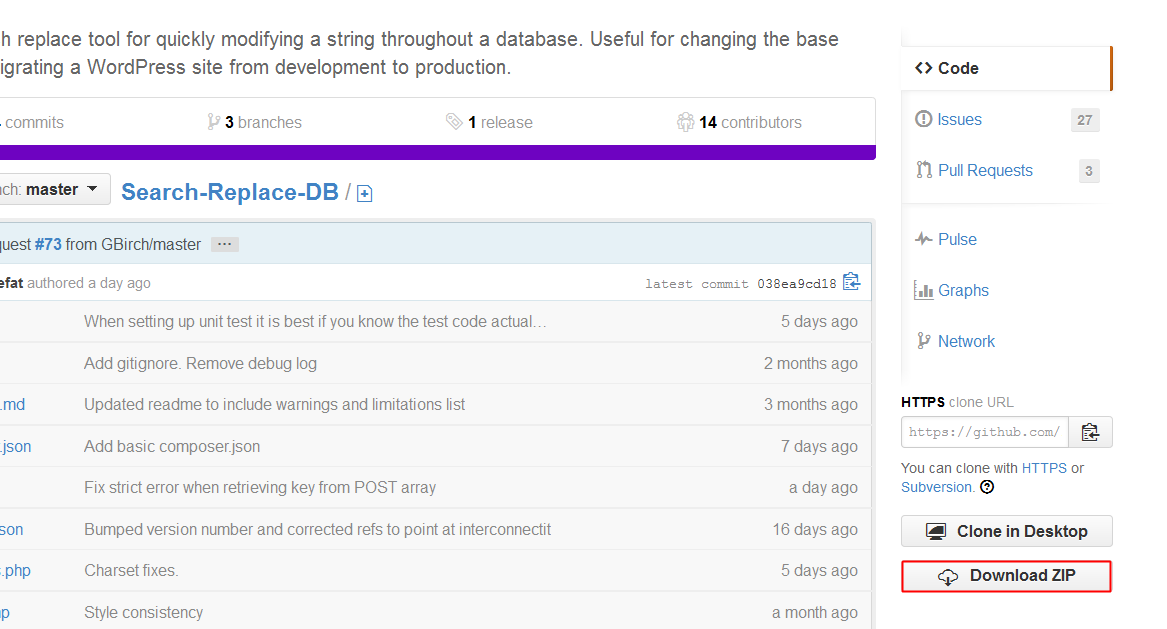Click the HTTPS clone URL field

click(x=984, y=432)
